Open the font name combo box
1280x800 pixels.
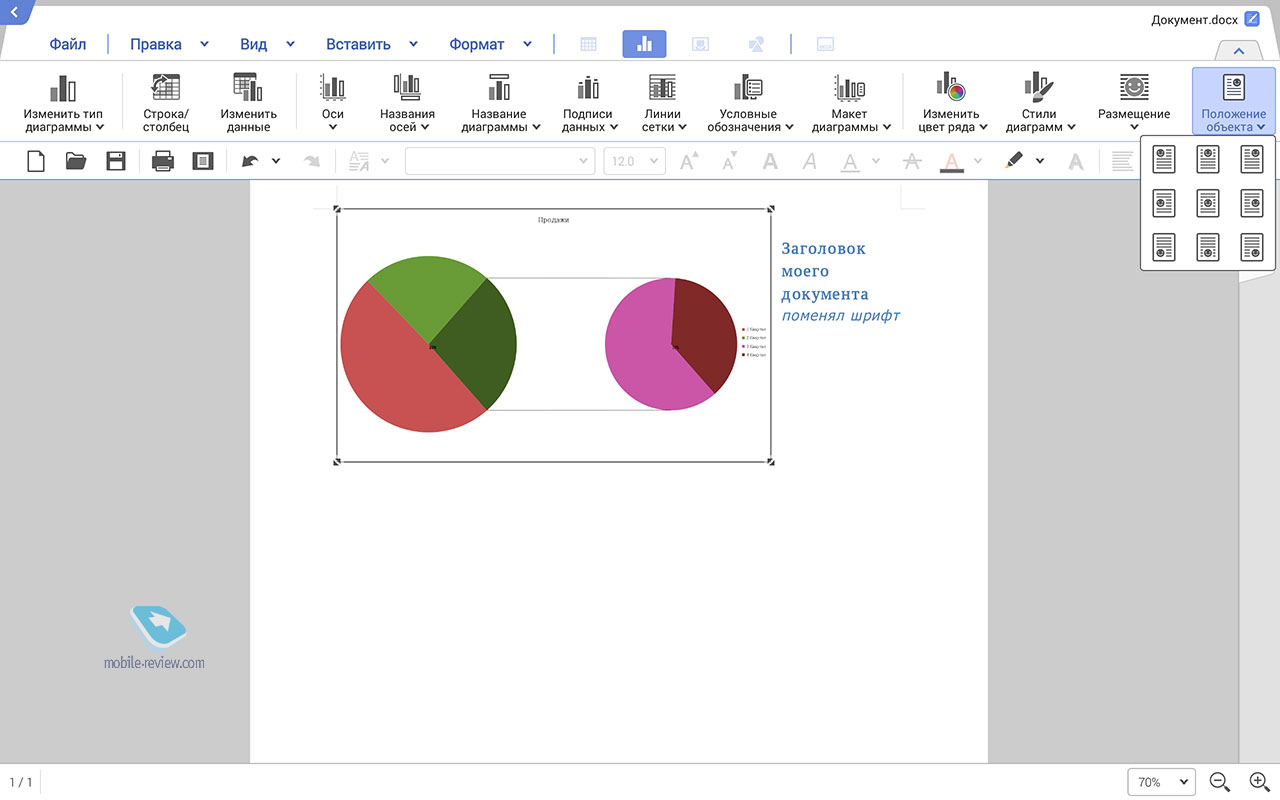click(x=500, y=161)
